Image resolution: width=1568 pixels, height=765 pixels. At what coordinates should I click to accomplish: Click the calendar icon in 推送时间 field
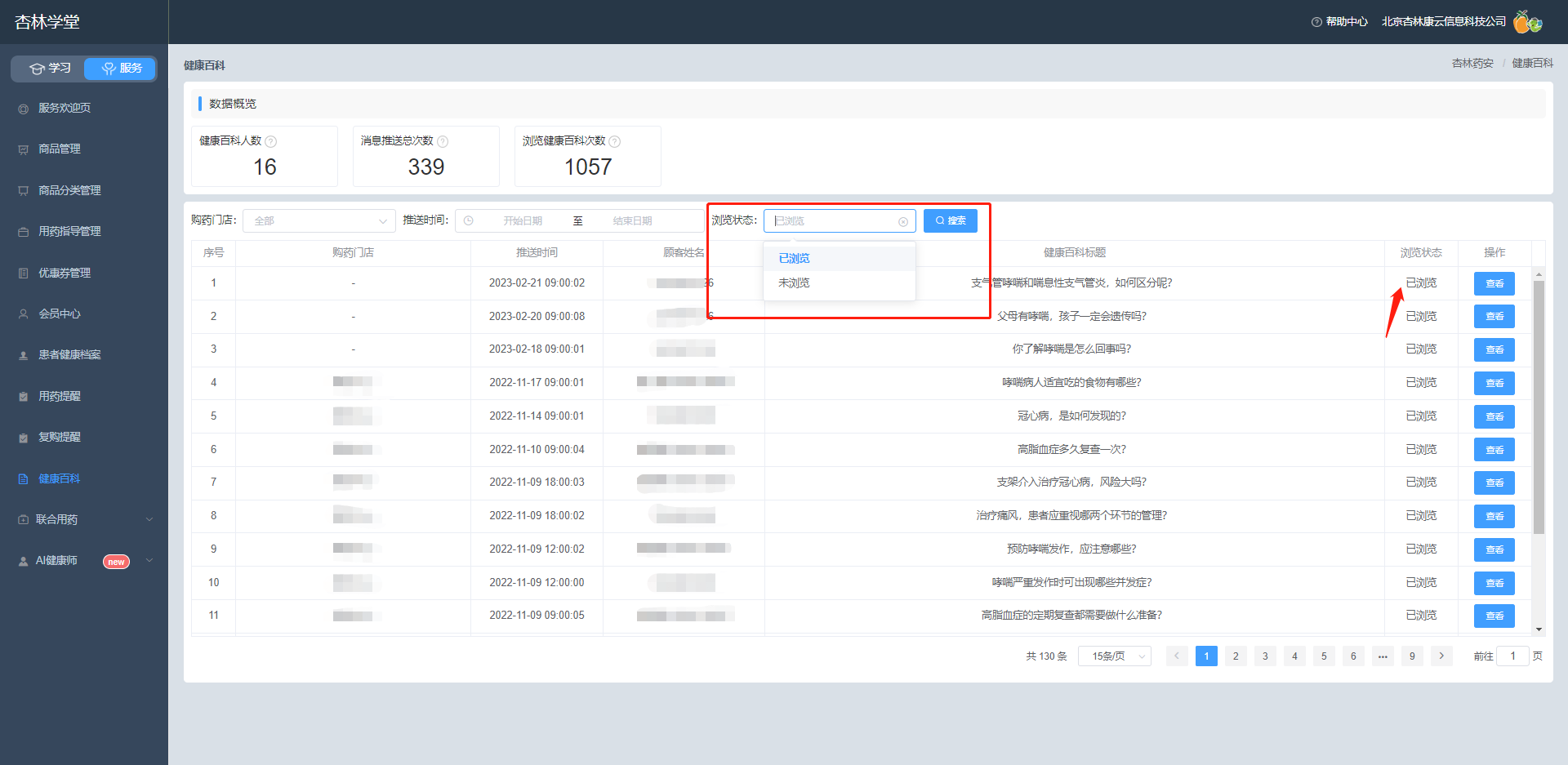point(469,221)
